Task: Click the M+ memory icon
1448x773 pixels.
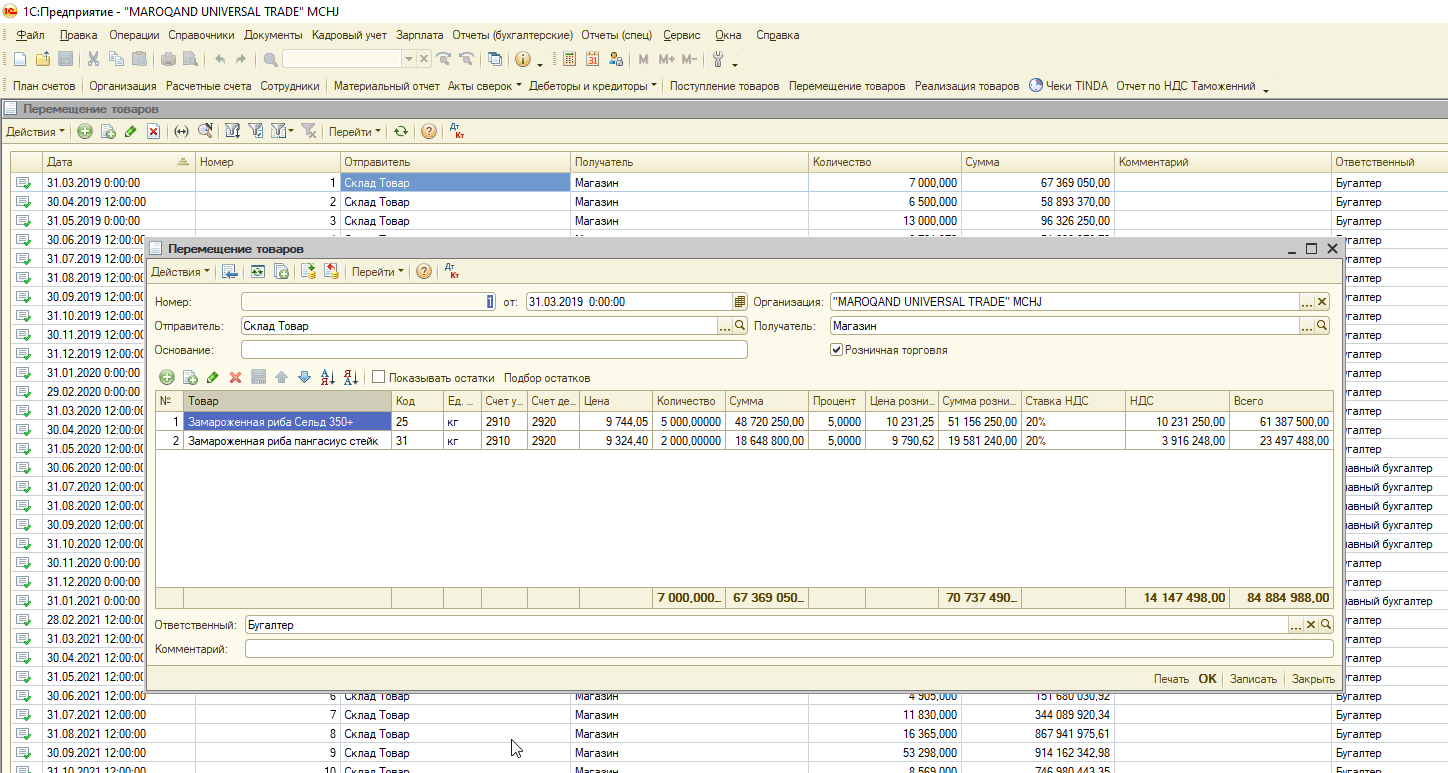Action: (x=666, y=59)
